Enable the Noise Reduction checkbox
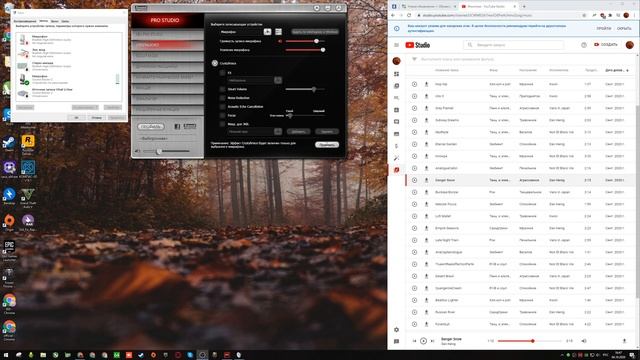The width and height of the screenshot is (640, 360). tap(222, 98)
